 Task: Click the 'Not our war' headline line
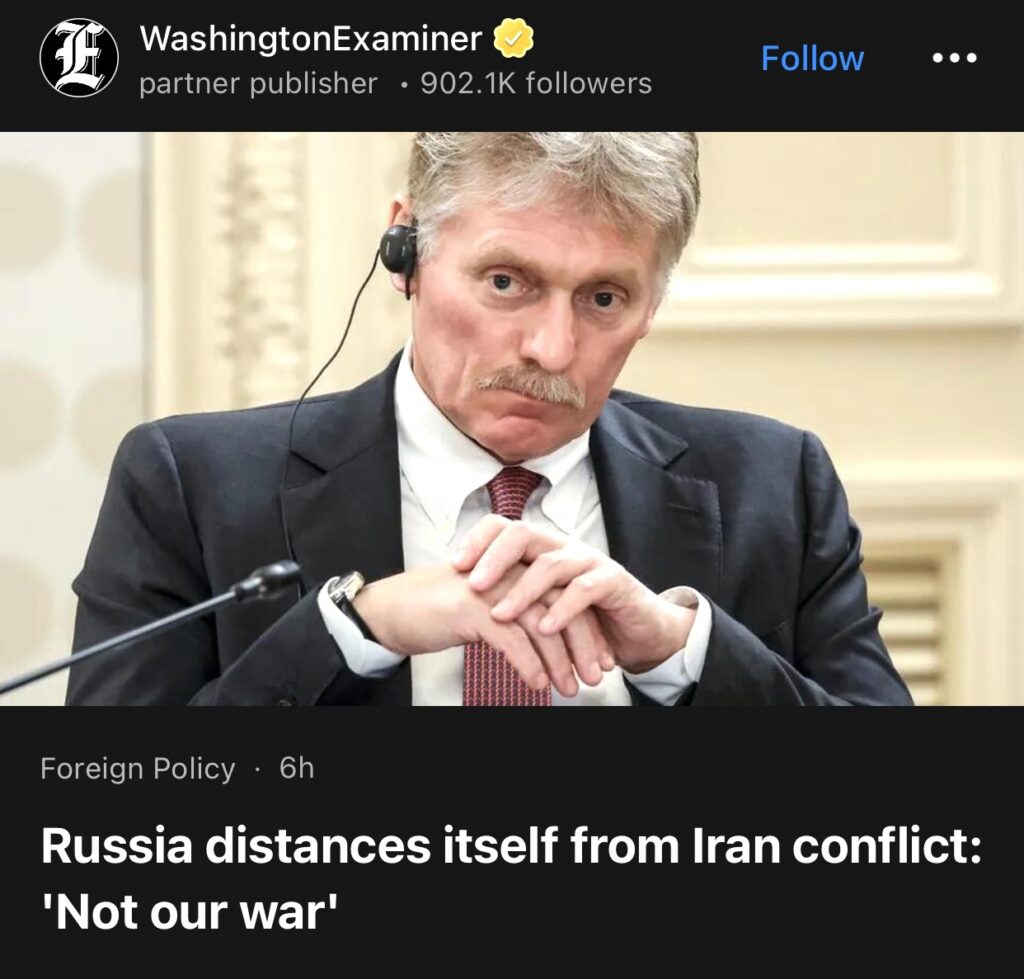point(191,911)
